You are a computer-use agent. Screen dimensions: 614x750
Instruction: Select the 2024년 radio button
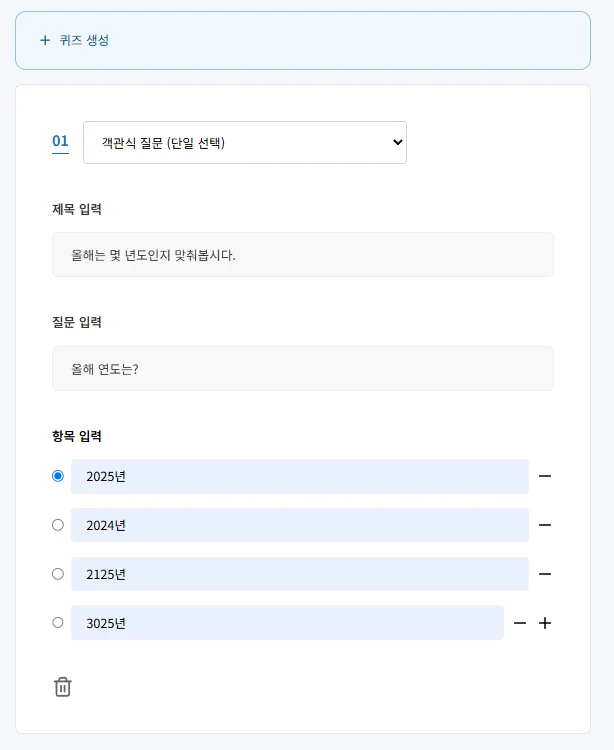(x=58, y=525)
